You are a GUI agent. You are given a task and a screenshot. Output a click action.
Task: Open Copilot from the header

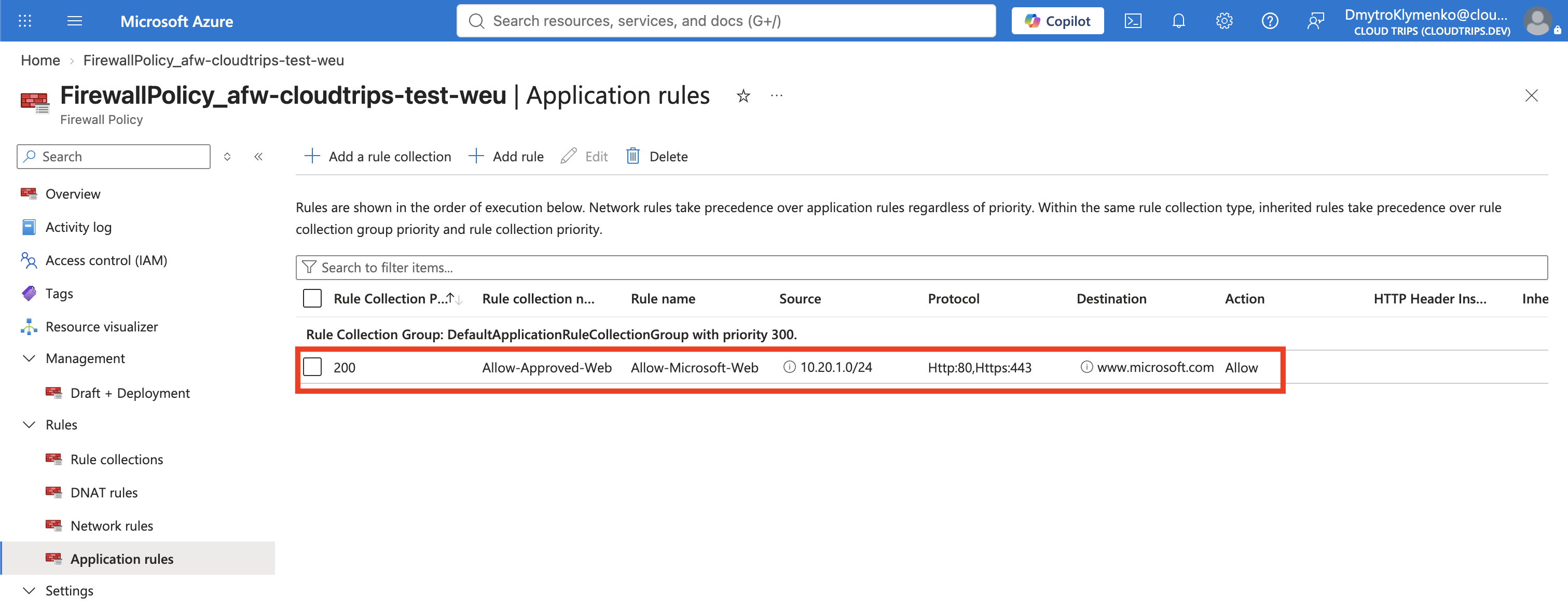[1057, 21]
